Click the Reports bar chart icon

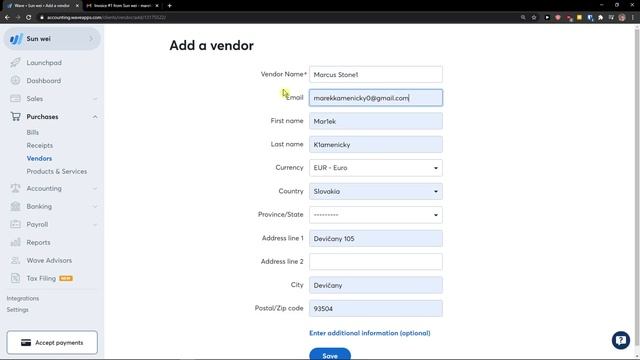tap(16, 242)
